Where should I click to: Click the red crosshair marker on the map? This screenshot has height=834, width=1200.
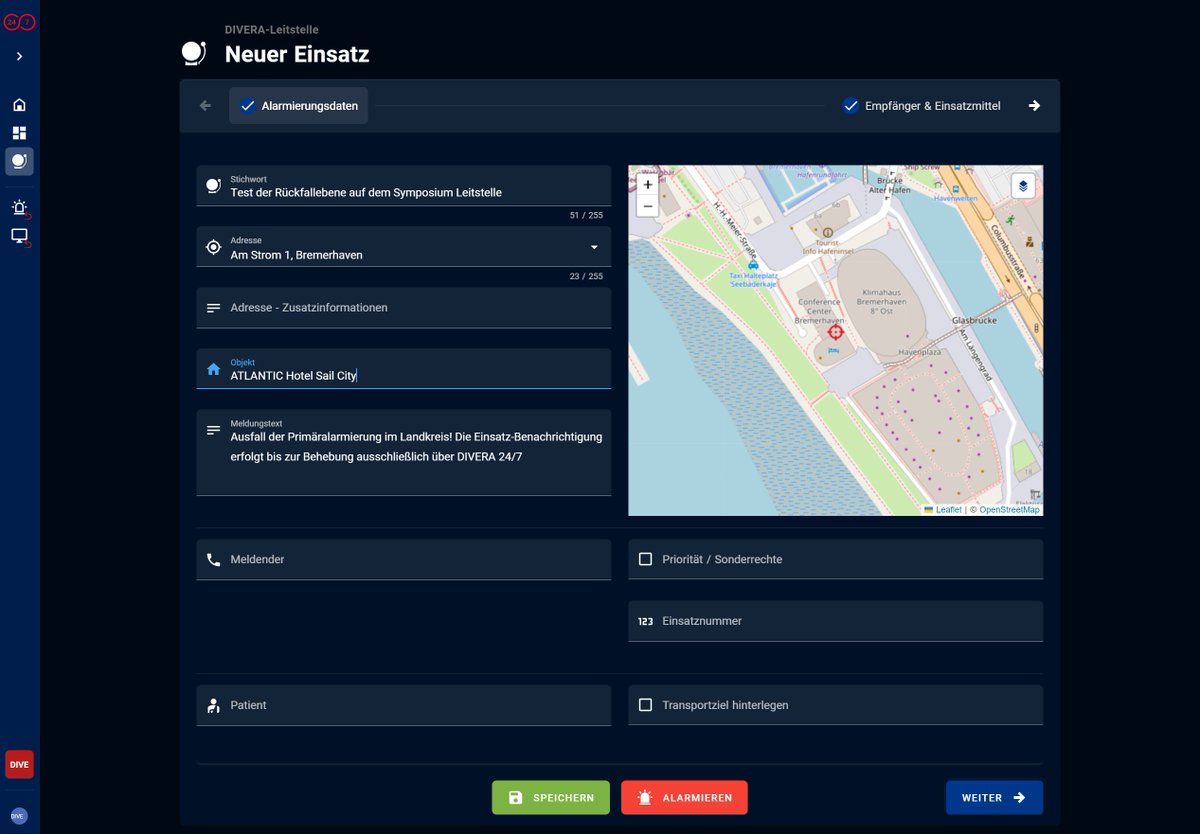[x=836, y=331]
